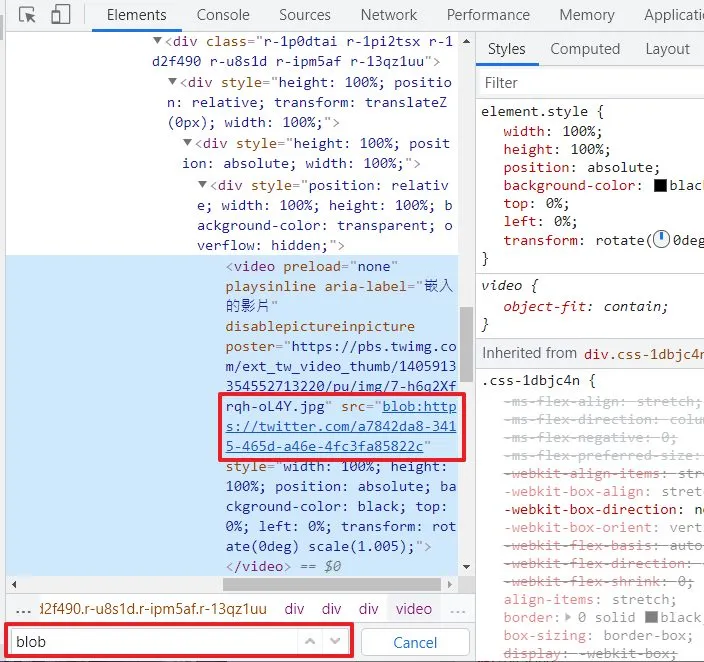Viewport: 704px width, 662px height.
Task: Select the Computed sub-tab
Action: [585, 49]
